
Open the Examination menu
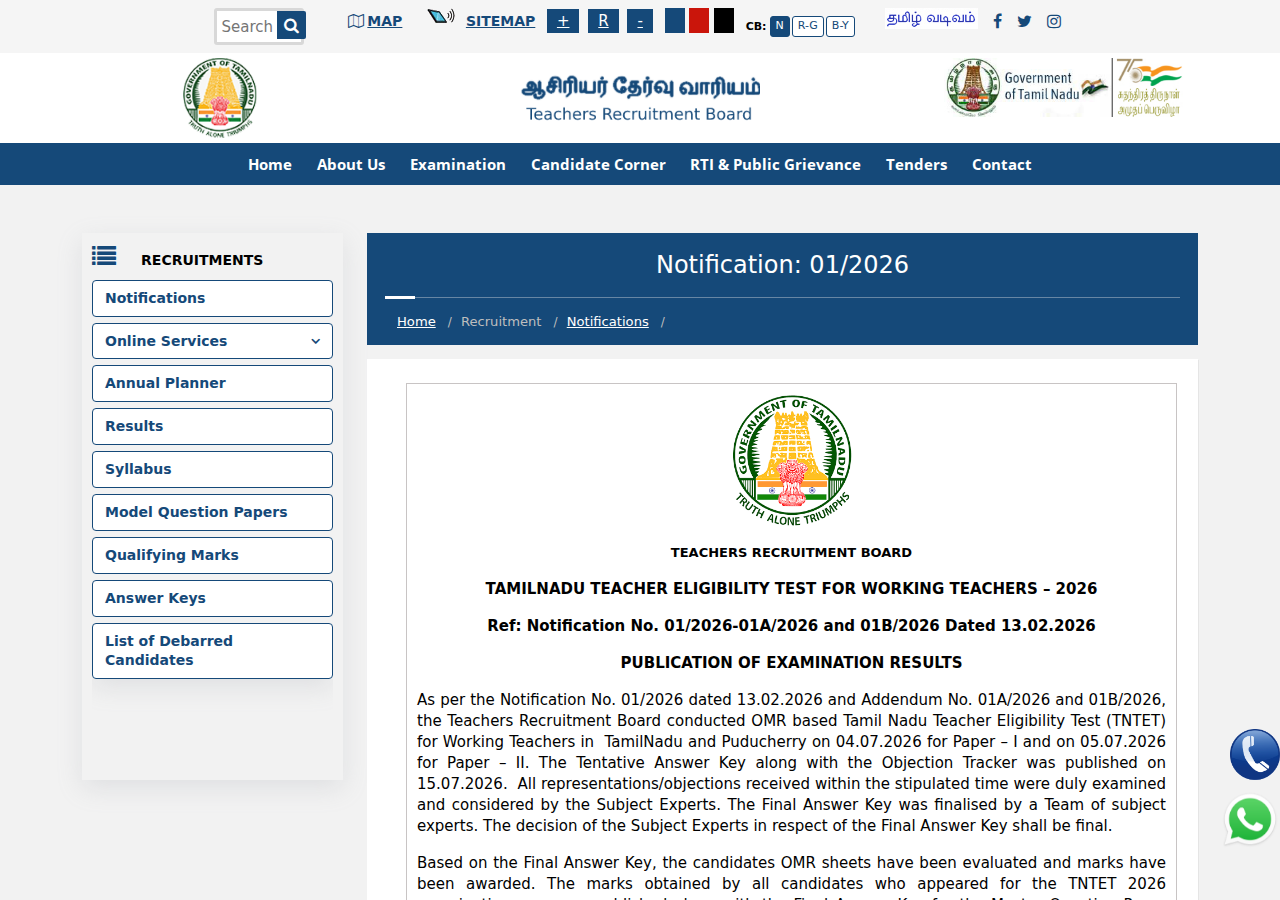point(458,164)
